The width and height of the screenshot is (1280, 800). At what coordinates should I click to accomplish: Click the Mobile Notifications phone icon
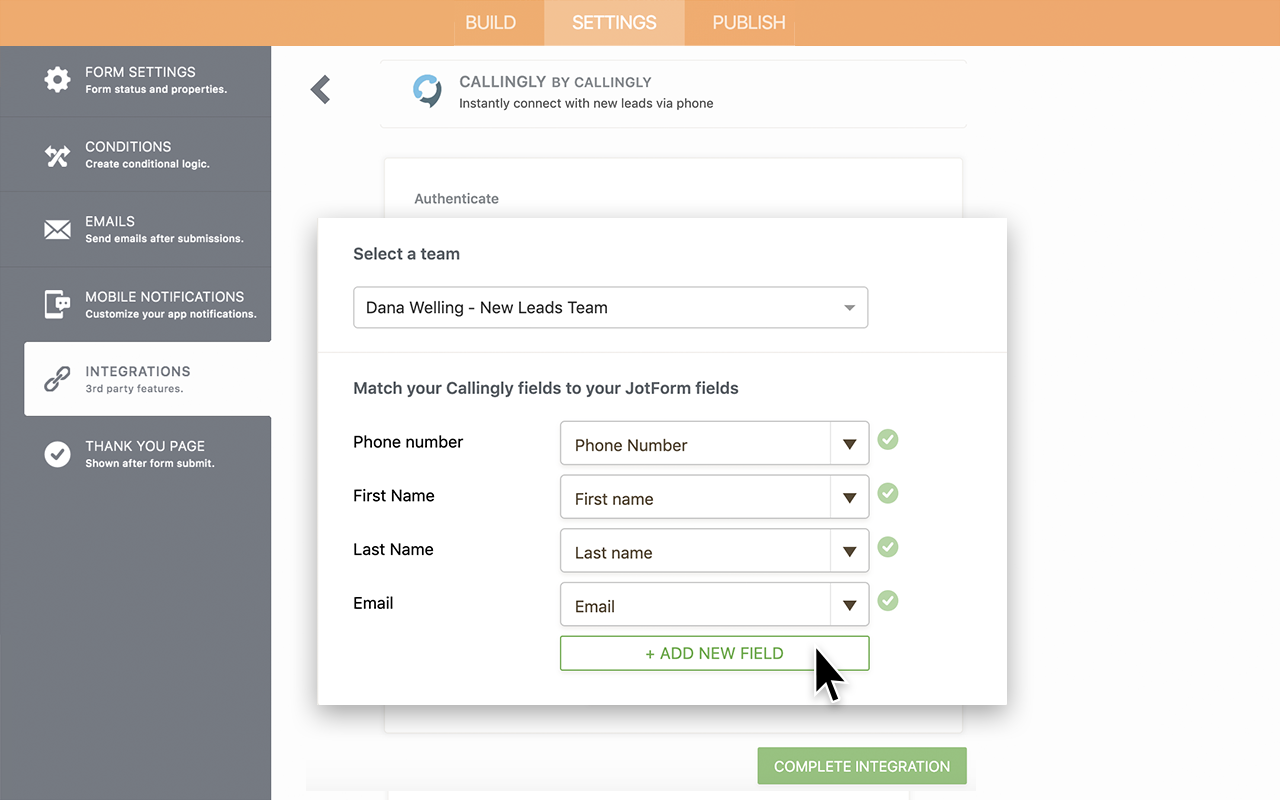tap(58, 304)
